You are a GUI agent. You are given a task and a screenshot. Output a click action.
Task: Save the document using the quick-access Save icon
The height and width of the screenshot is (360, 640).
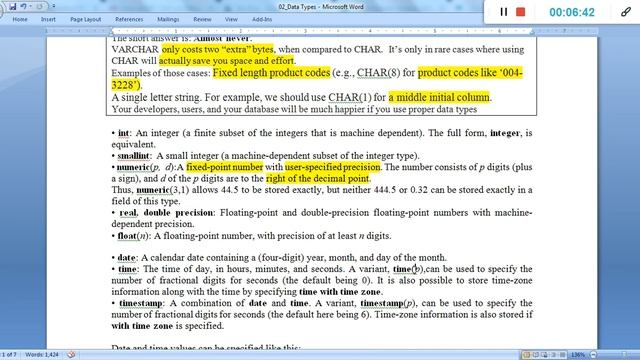tap(13, 7)
